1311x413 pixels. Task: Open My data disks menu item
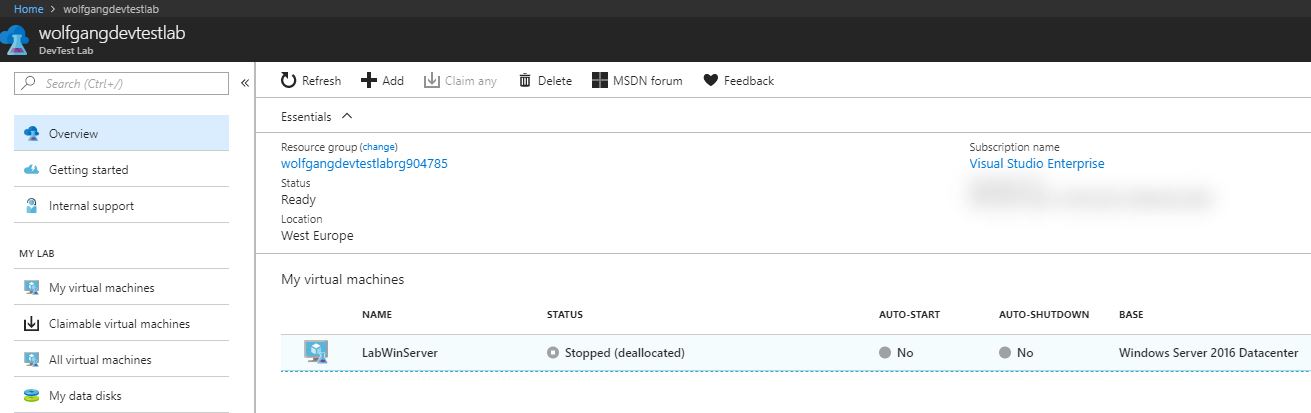click(x=121, y=396)
